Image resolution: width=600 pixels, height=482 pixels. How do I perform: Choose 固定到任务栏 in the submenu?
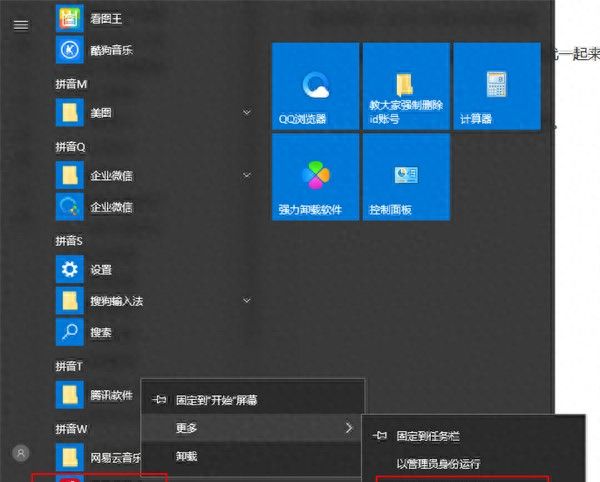click(x=473, y=436)
